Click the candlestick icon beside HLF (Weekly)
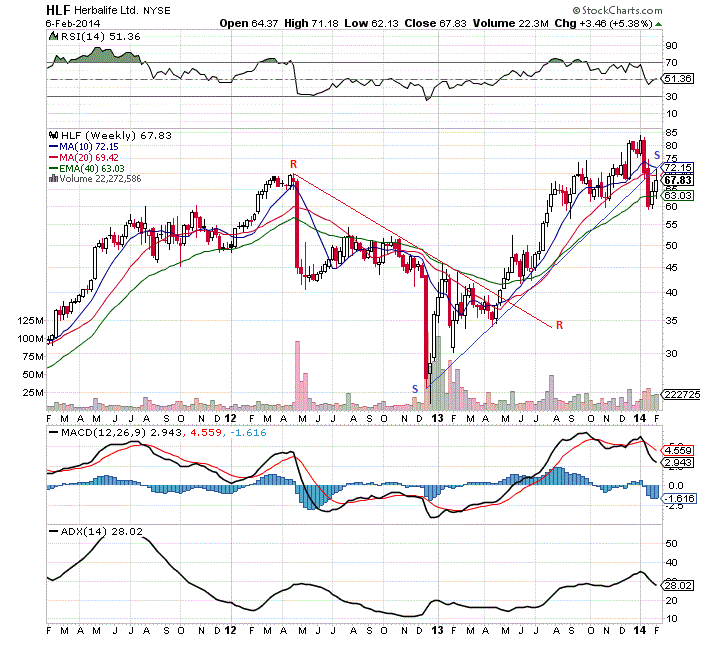Screen dimensions: 705x648 pos(54,135)
